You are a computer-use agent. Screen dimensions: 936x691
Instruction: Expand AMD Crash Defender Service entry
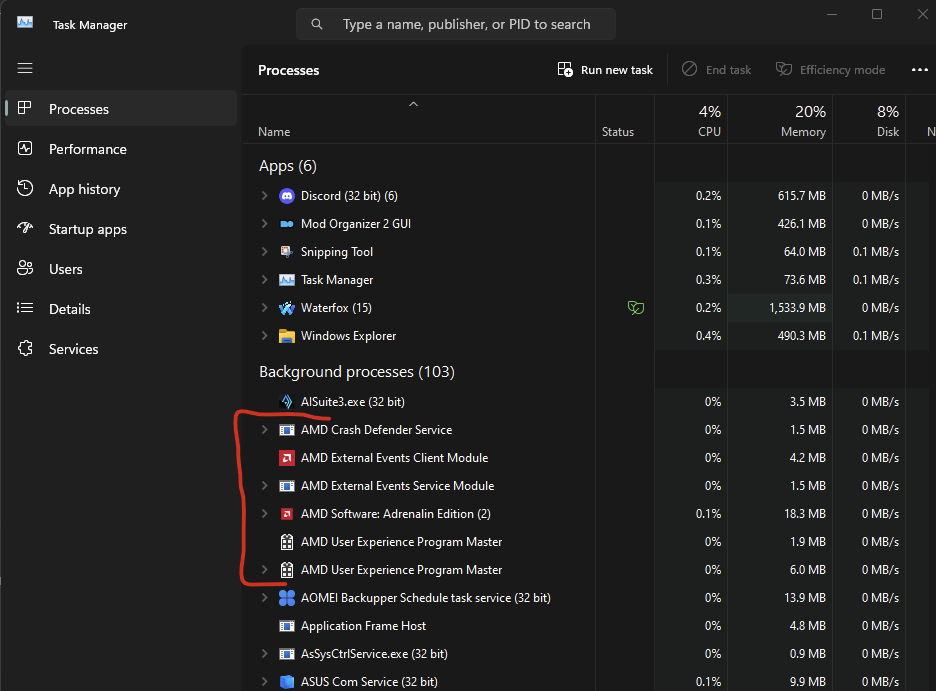264,430
